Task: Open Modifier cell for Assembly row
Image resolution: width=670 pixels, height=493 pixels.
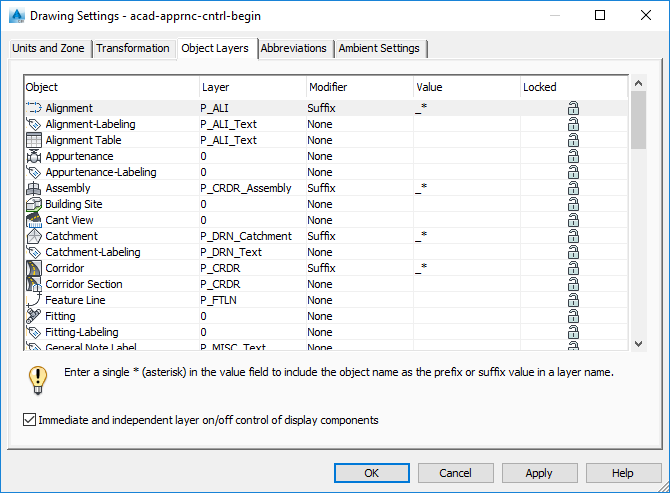Action: point(358,188)
